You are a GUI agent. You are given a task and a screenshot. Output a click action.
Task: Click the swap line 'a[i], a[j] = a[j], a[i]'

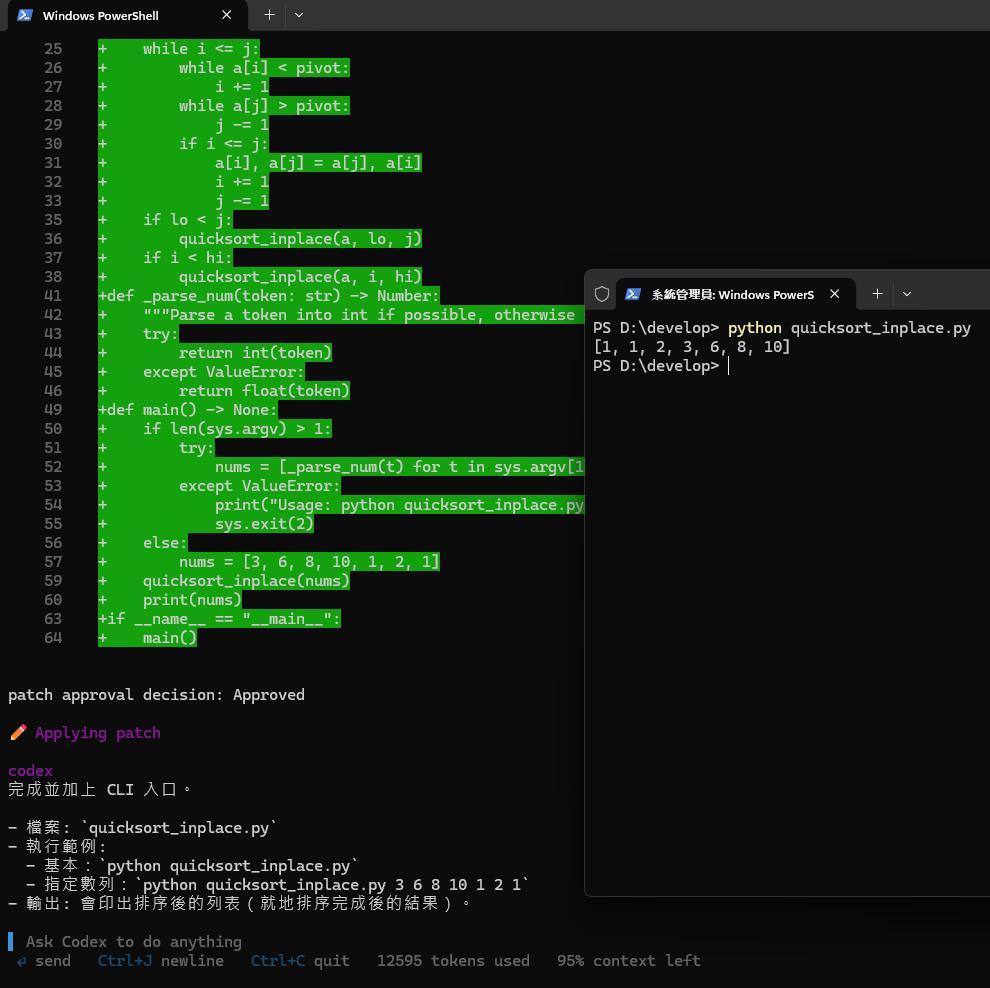[318, 162]
